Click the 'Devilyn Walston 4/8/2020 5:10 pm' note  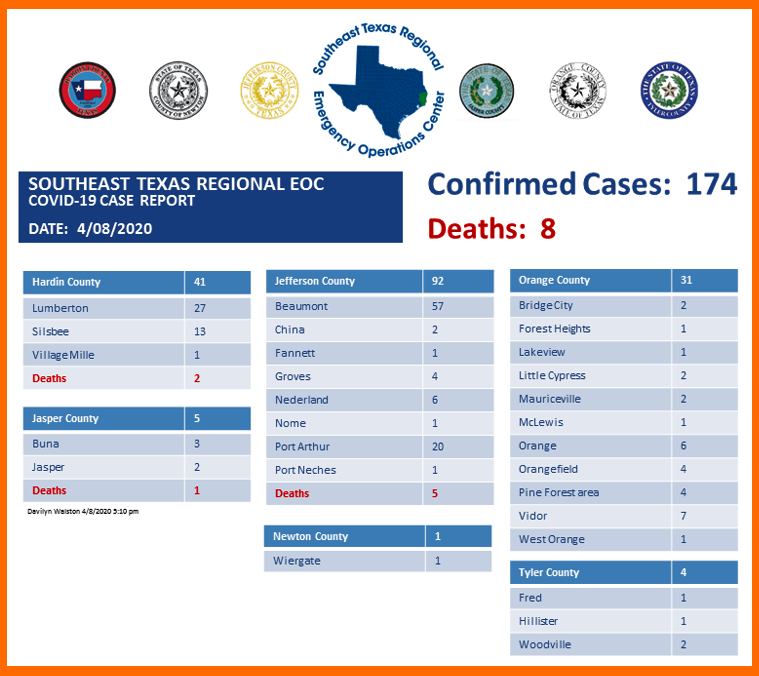pos(83,511)
